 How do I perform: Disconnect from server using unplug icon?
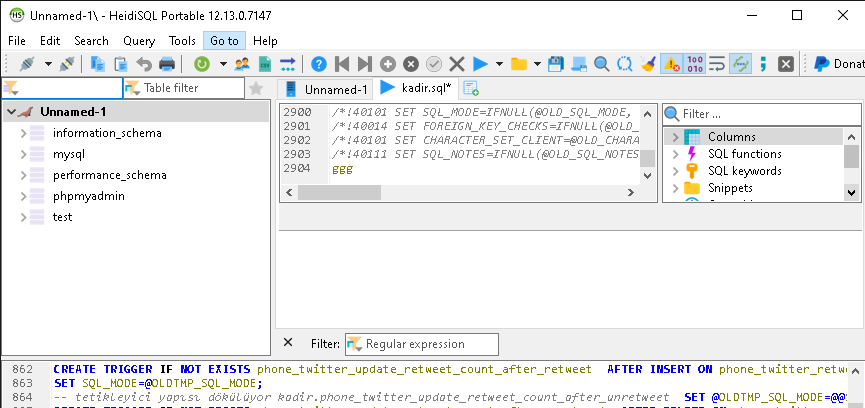point(67,64)
